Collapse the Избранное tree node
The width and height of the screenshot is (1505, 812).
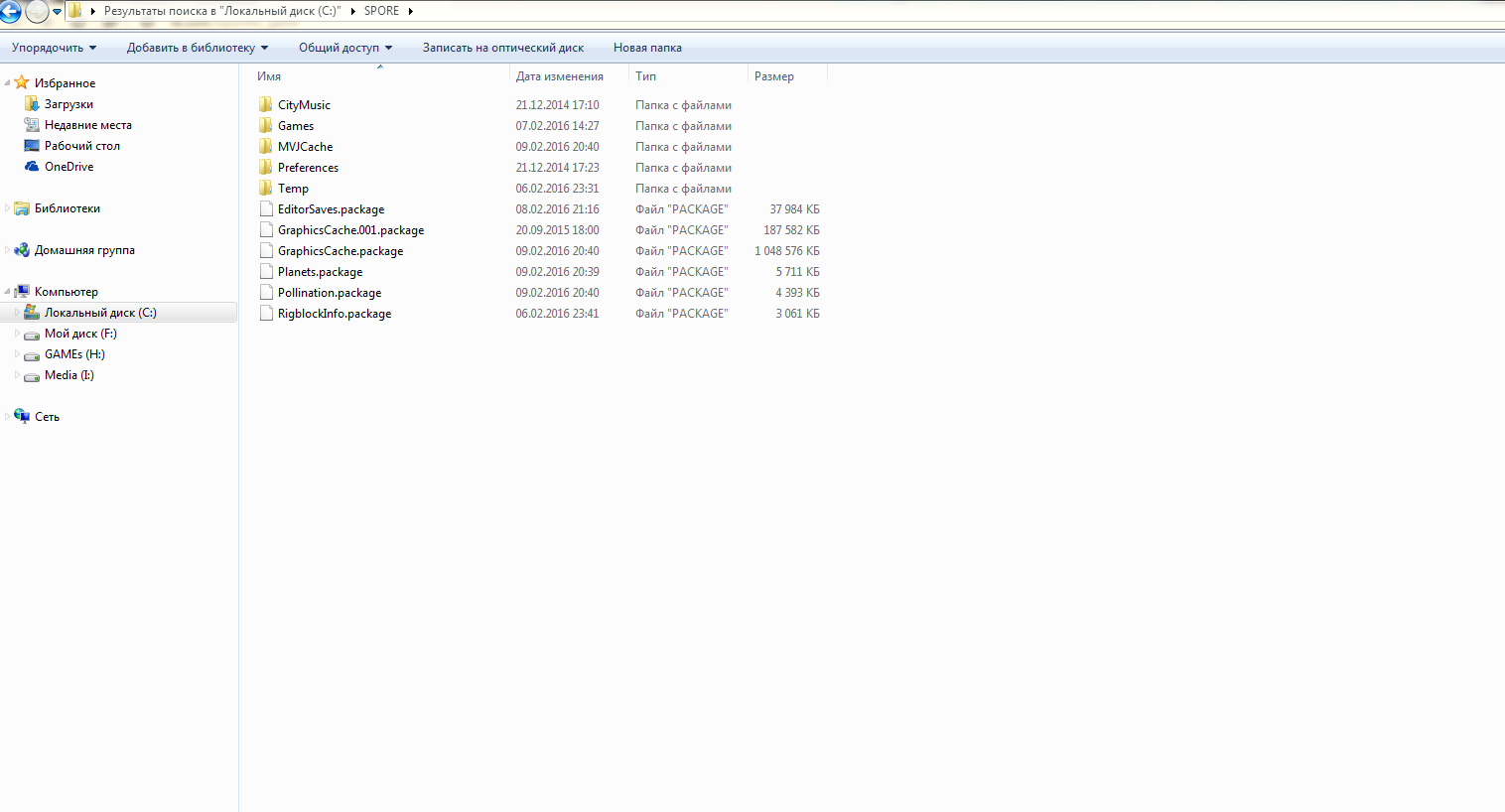8,83
